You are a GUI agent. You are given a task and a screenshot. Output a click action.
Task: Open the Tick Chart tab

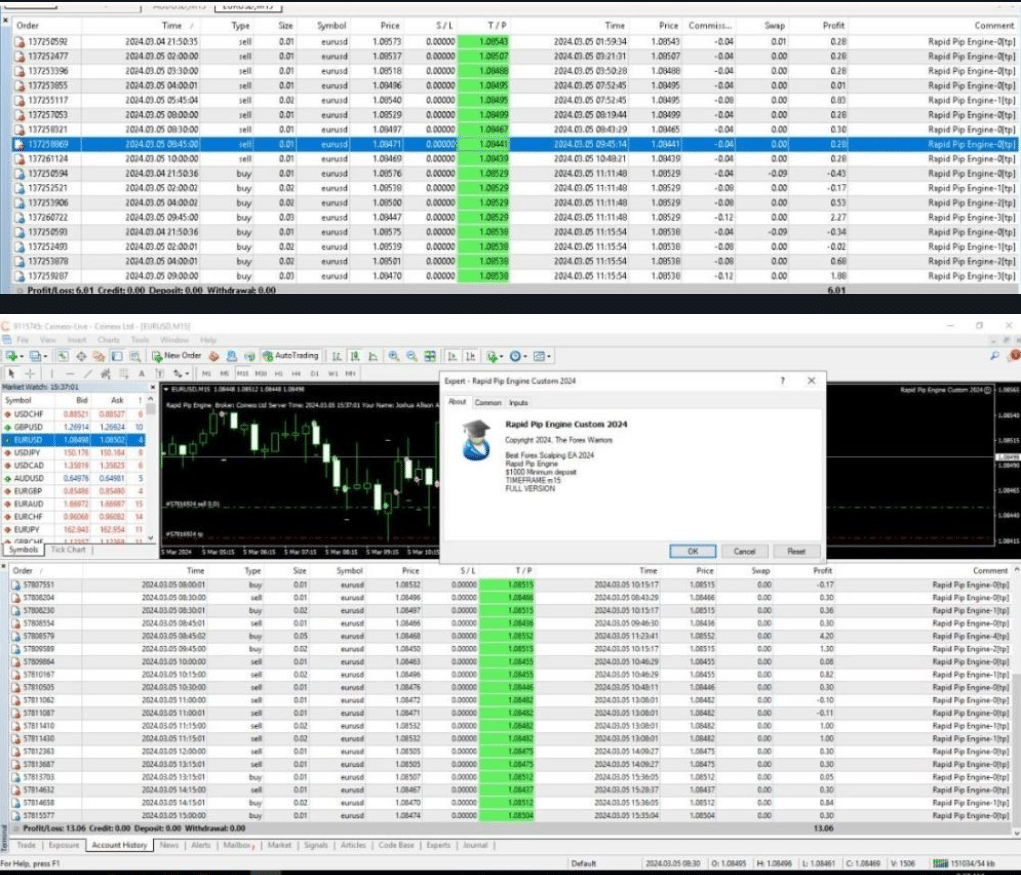pyautogui.click(x=68, y=549)
